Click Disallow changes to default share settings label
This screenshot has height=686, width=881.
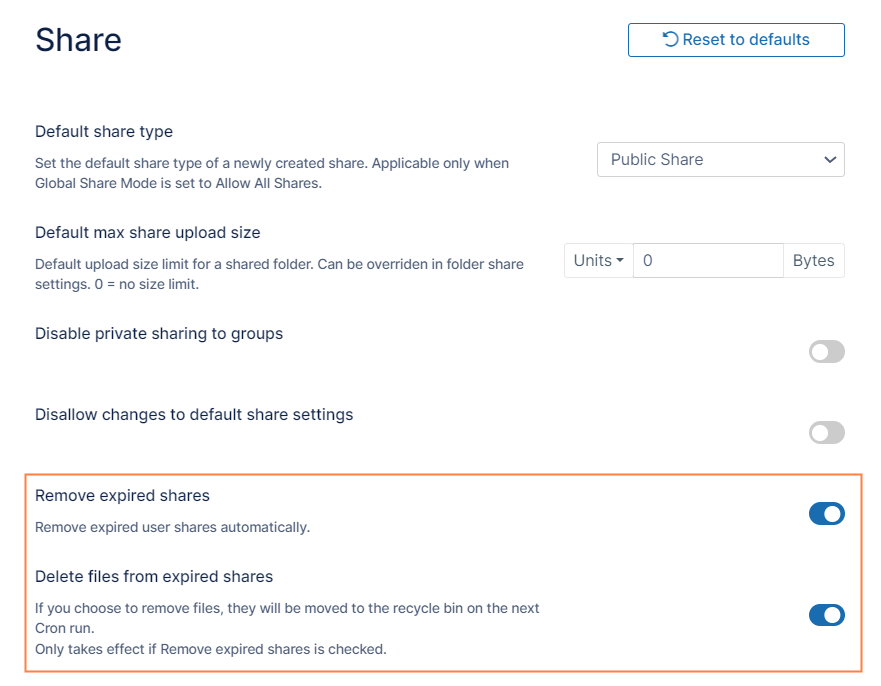(194, 415)
